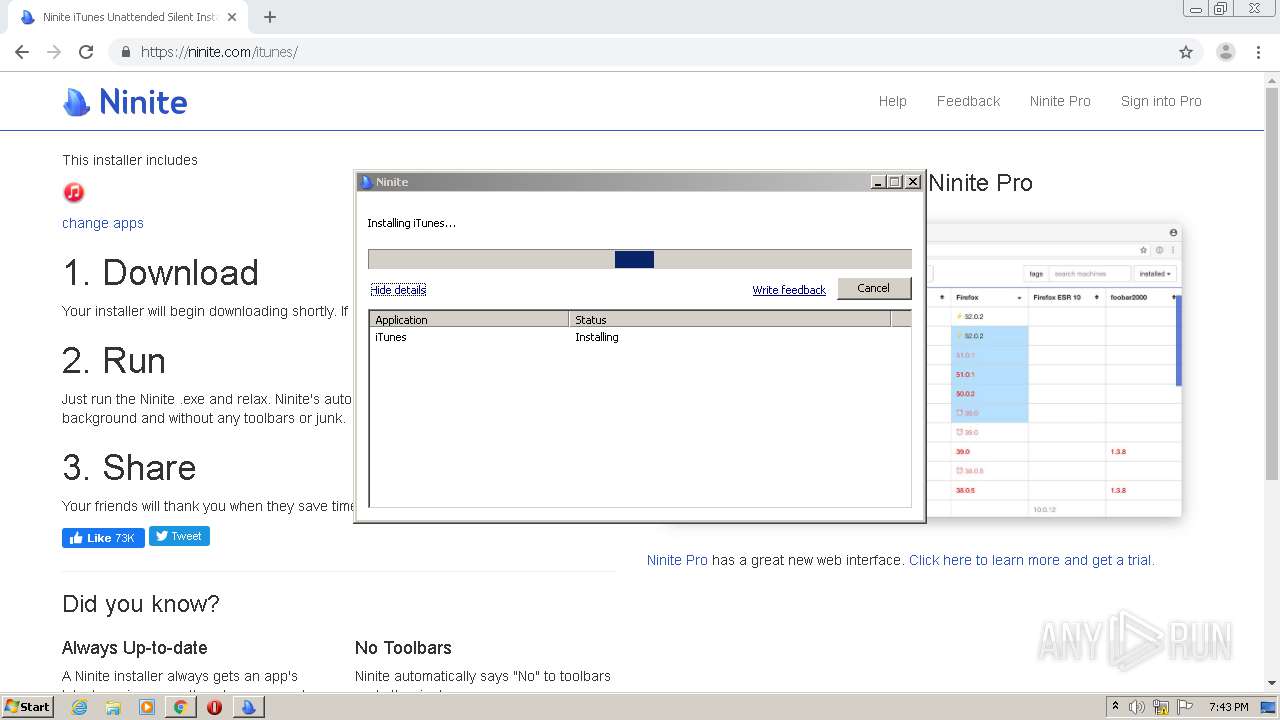Open a new tab with plus button

(270, 17)
